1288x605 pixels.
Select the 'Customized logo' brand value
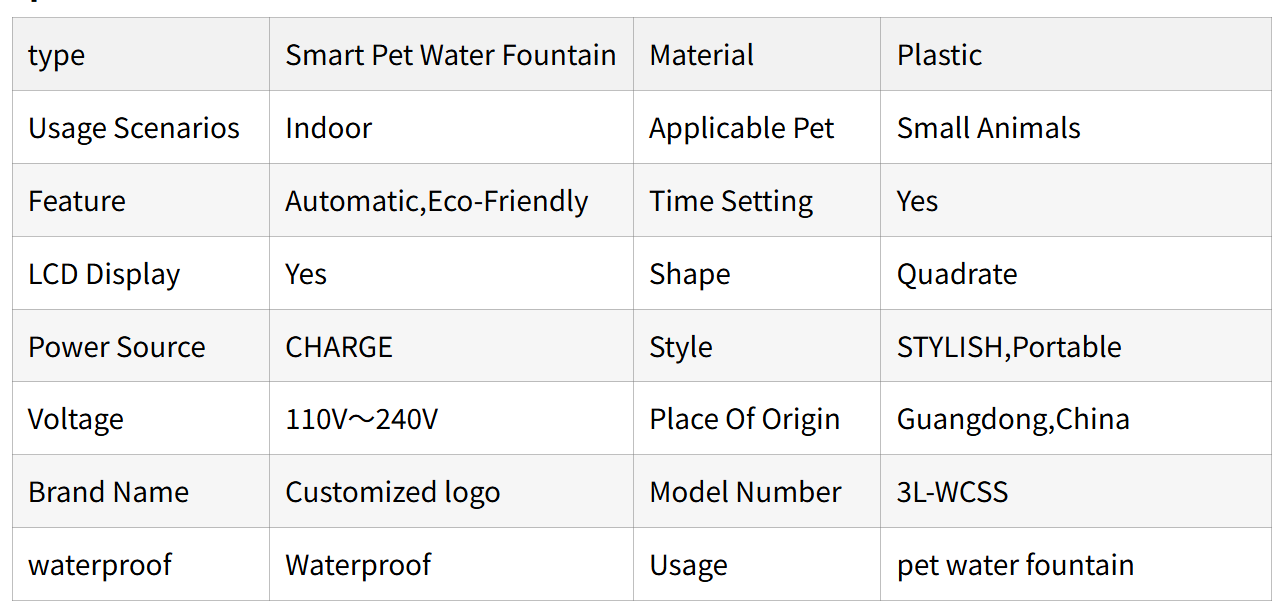coord(392,492)
